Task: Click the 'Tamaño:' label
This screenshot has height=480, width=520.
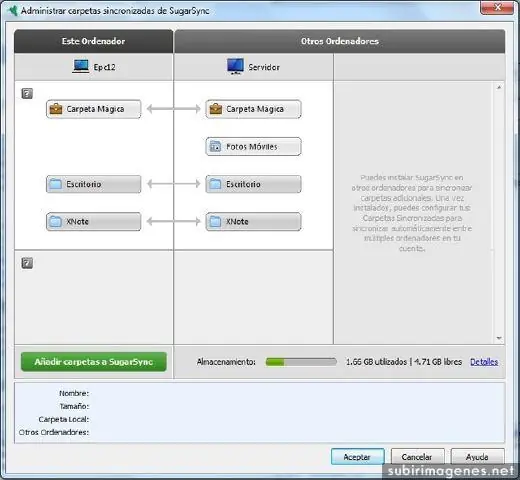Action: 74,406
